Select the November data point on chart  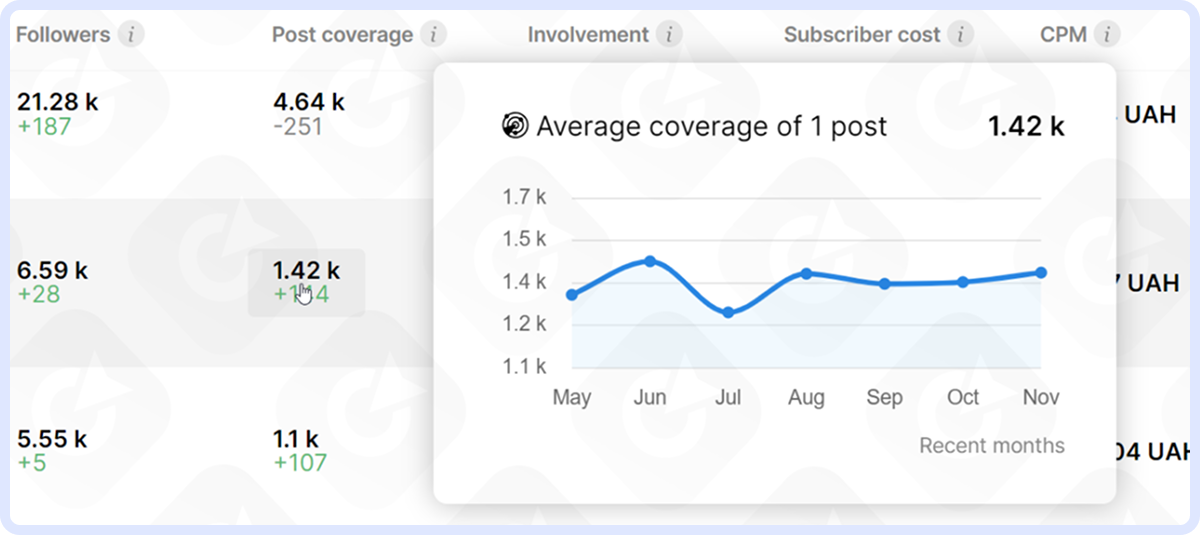click(1041, 272)
